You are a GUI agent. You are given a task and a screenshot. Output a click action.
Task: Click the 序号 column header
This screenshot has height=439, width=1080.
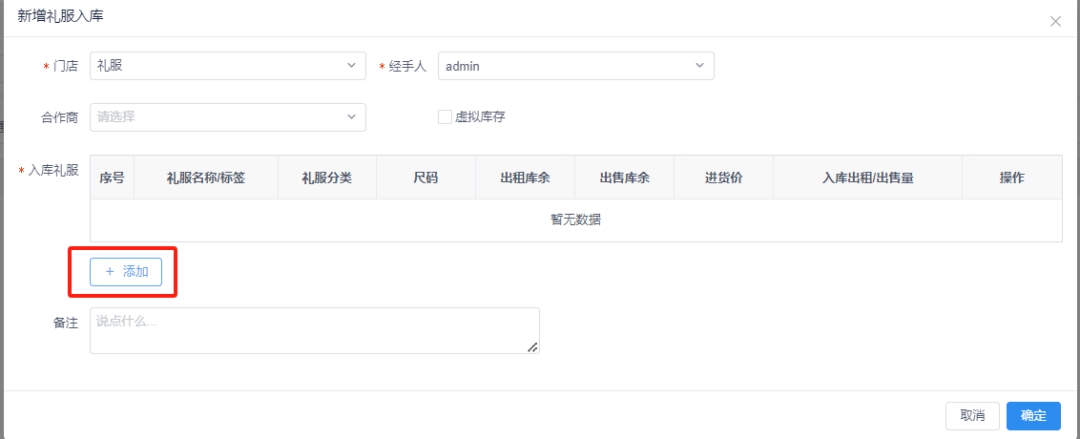coord(112,177)
